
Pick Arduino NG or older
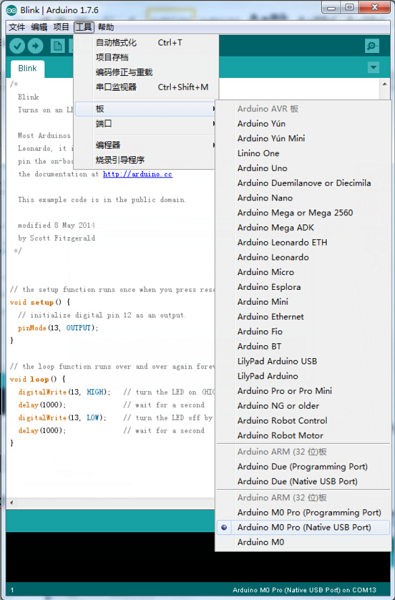[303, 406]
